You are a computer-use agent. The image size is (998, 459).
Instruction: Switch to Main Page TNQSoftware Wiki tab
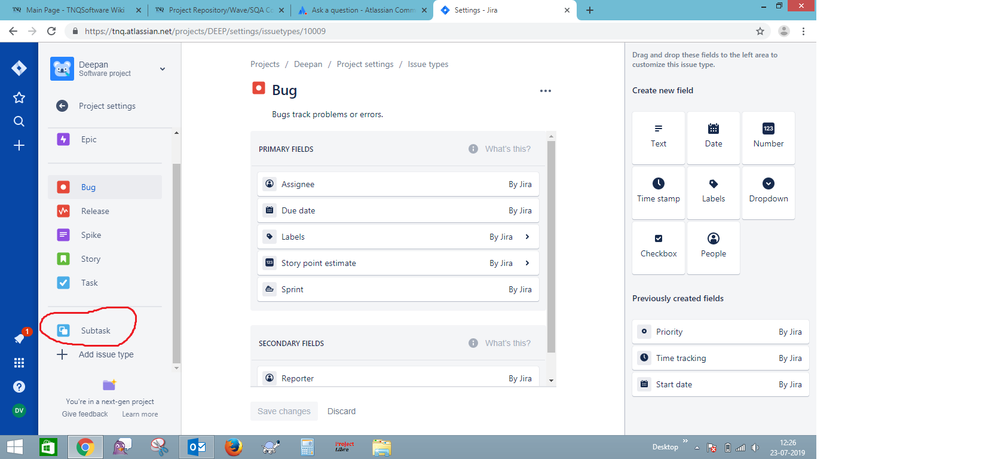coord(75,10)
